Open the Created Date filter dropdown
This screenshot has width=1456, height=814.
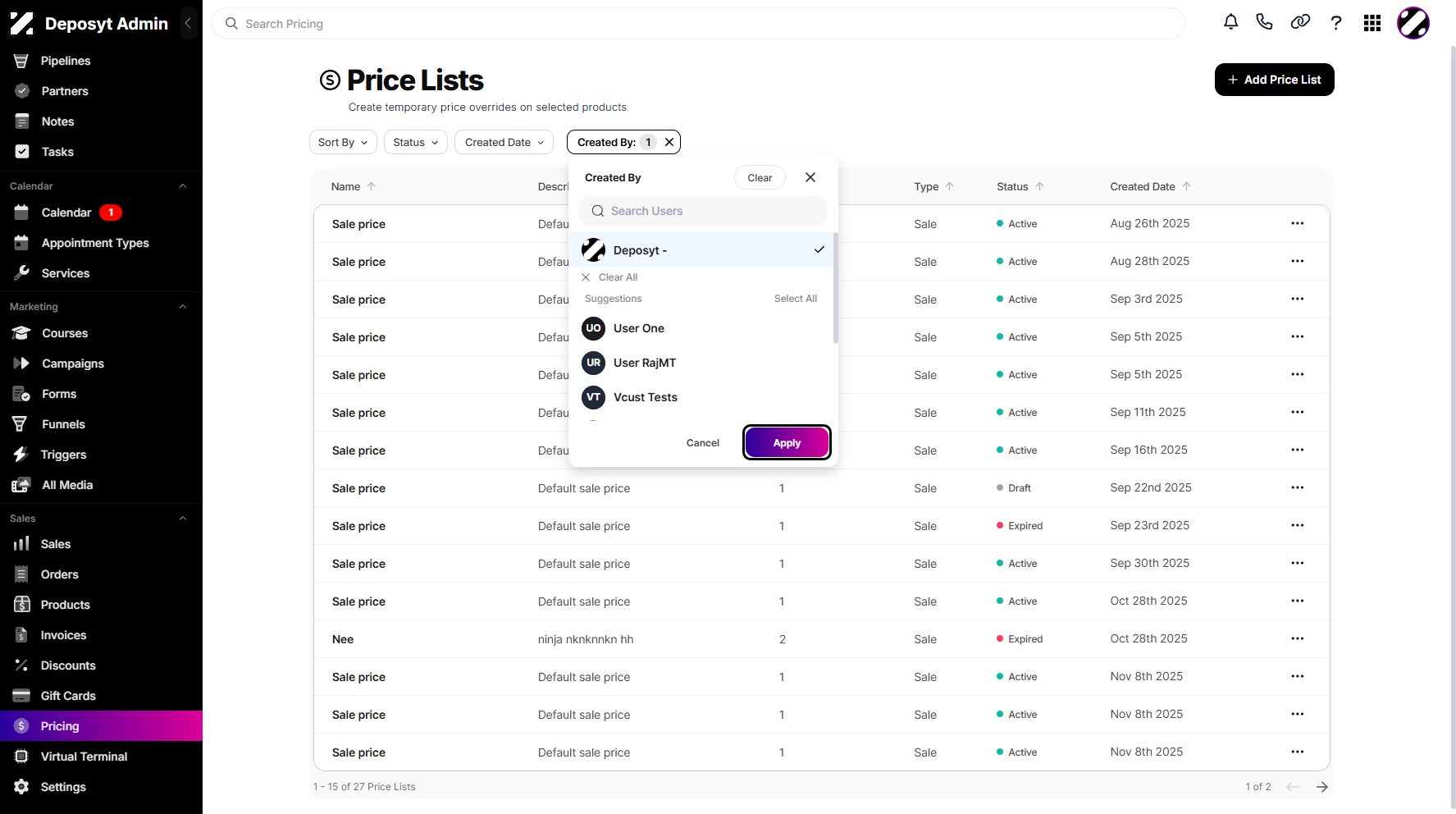[x=504, y=142]
